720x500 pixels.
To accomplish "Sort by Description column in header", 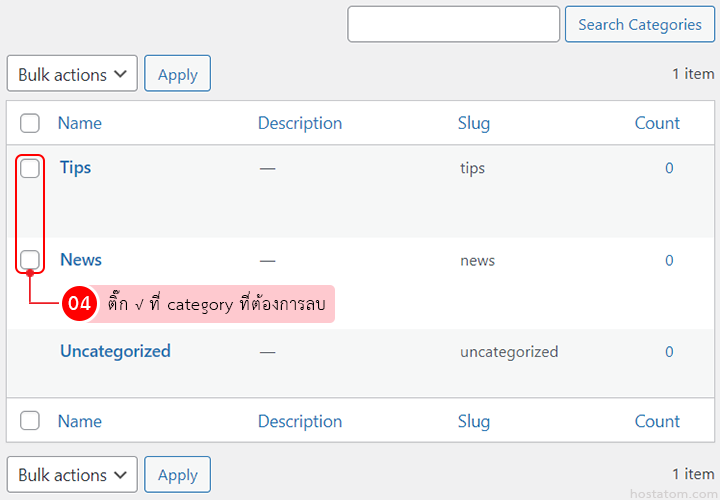I will [x=300, y=123].
